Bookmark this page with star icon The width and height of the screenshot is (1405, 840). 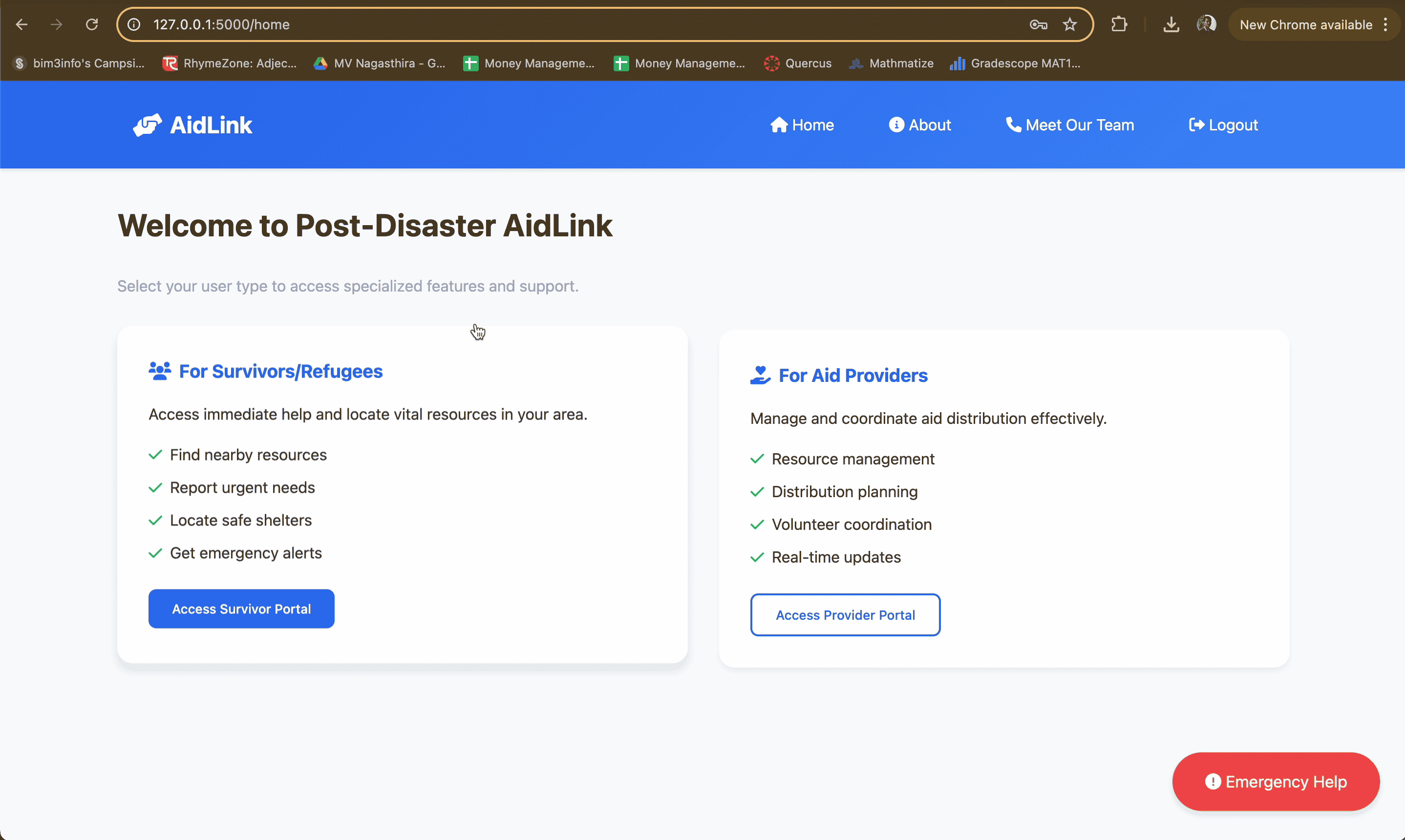coord(1069,24)
